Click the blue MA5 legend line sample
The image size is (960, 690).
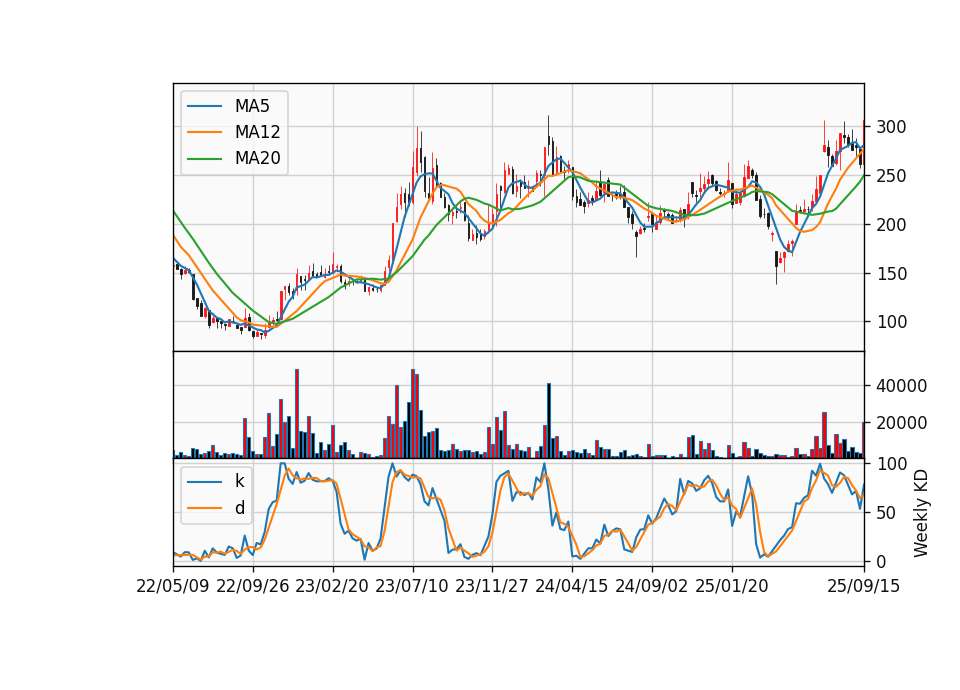pos(204,106)
